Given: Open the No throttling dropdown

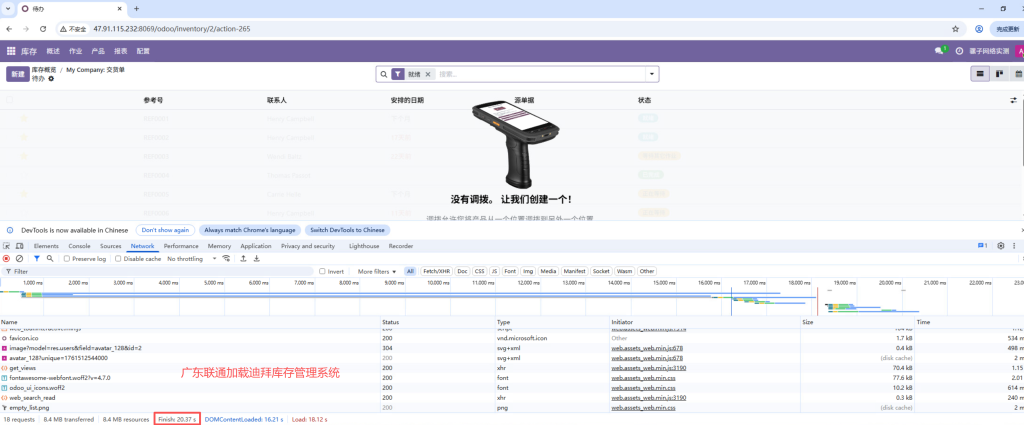Looking at the screenshot, I should tap(190, 258).
